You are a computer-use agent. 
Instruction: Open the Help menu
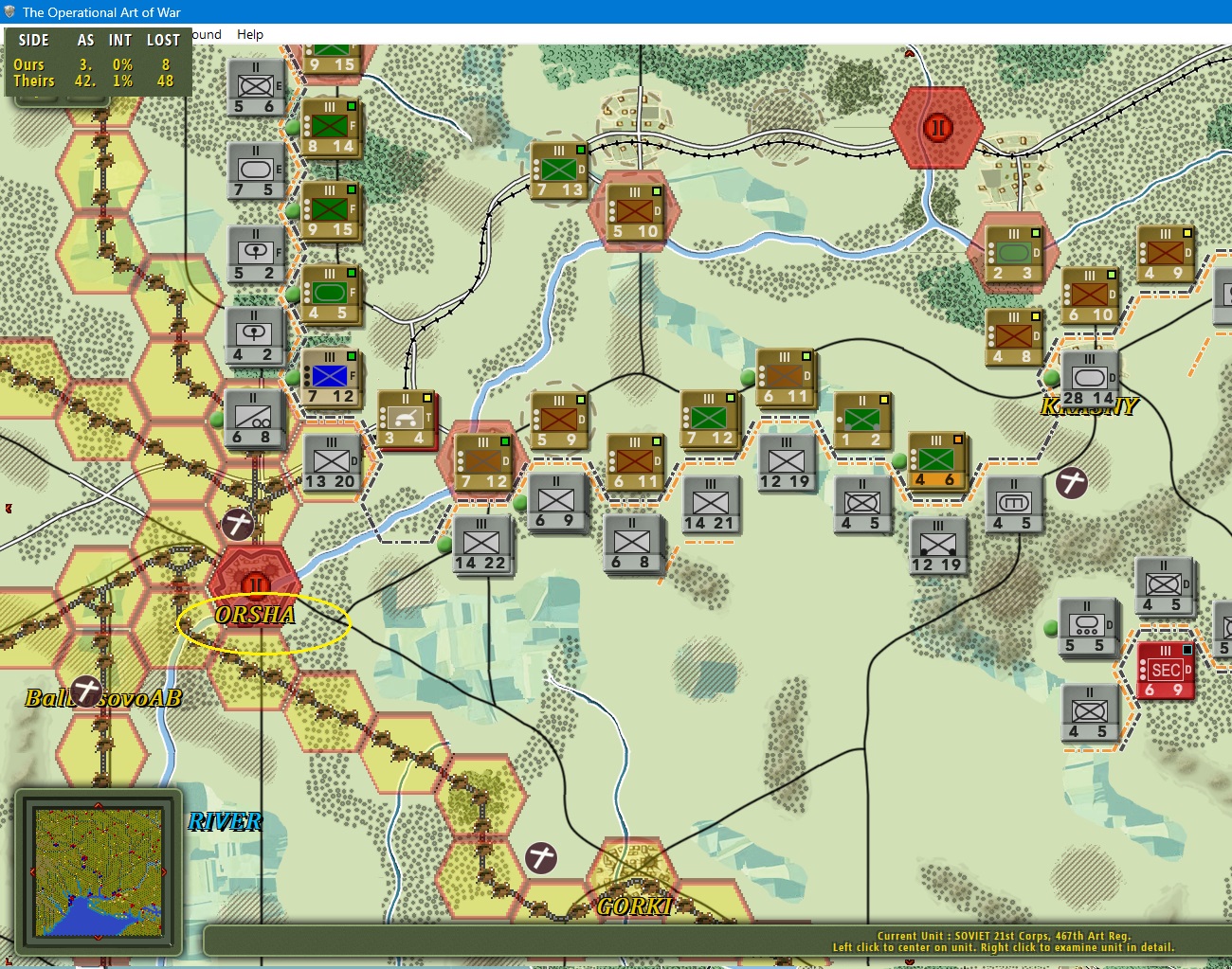coord(250,34)
